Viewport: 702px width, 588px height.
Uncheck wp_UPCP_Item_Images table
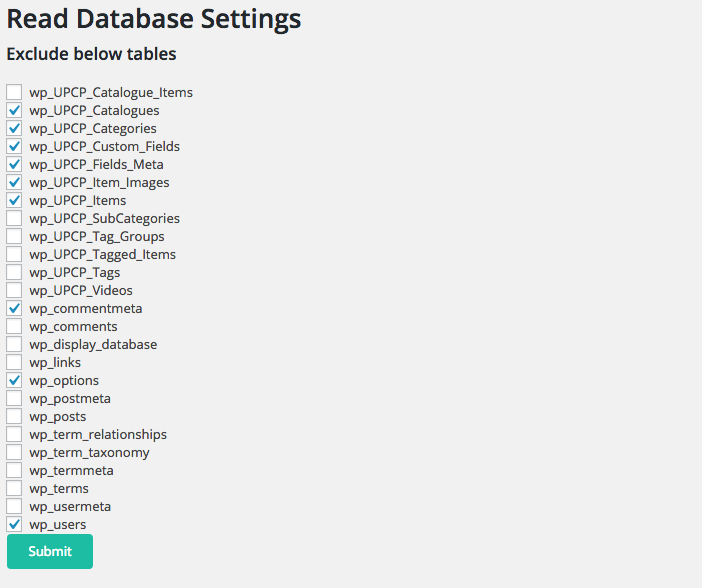14,182
